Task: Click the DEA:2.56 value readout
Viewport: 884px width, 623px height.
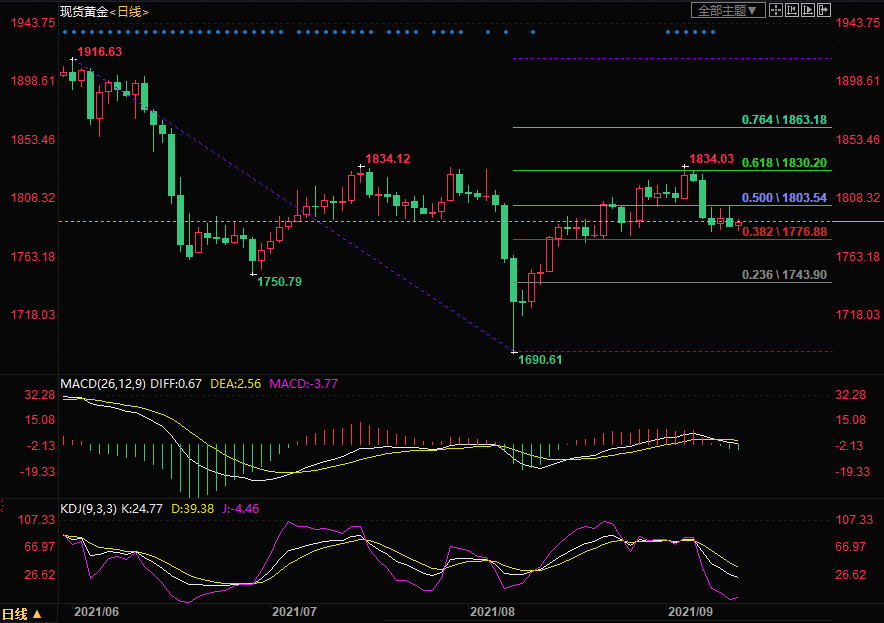Action: point(236,384)
